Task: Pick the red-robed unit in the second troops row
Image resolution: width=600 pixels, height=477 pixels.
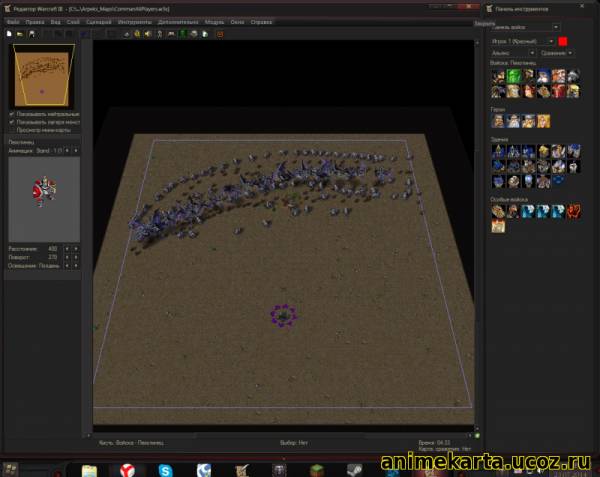Action: point(559,91)
